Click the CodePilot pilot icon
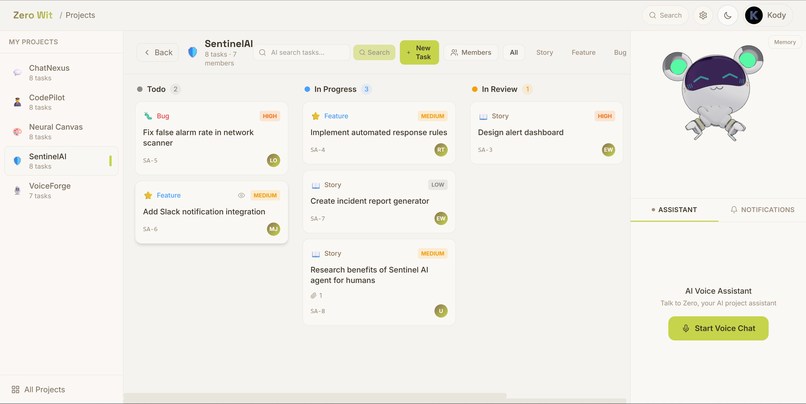The width and height of the screenshot is (806, 404). tap(17, 102)
